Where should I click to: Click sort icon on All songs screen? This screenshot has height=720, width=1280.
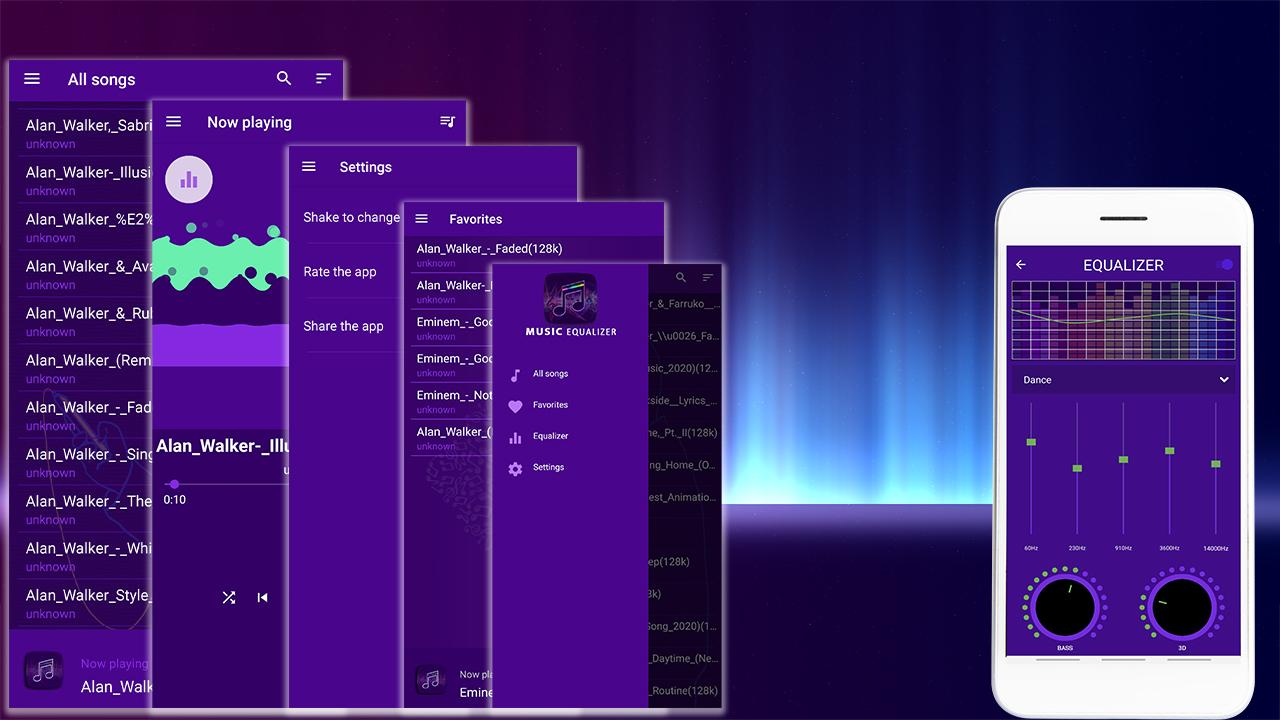[323, 78]
